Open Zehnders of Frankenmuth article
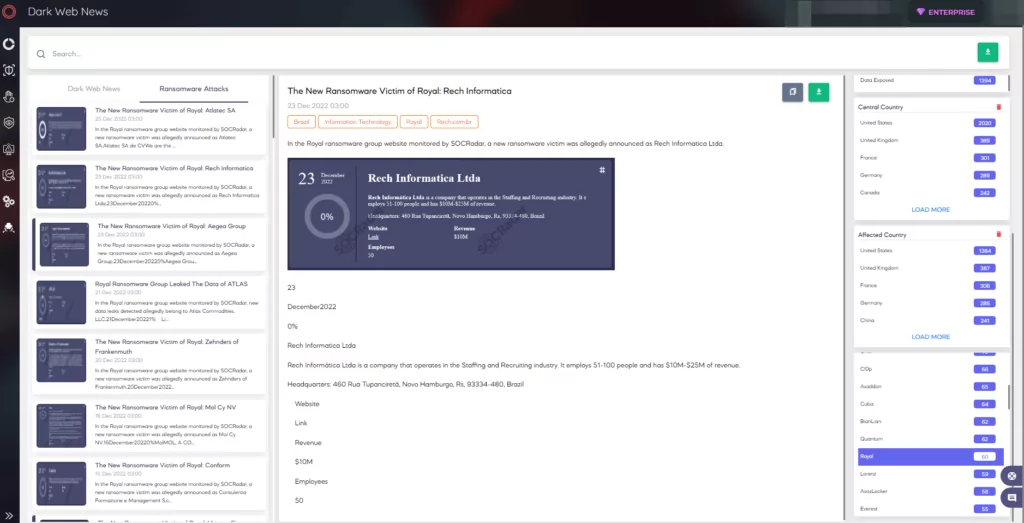Image resolution: width=1024 pixels, height=523 pixels. [x=150, y=364]
